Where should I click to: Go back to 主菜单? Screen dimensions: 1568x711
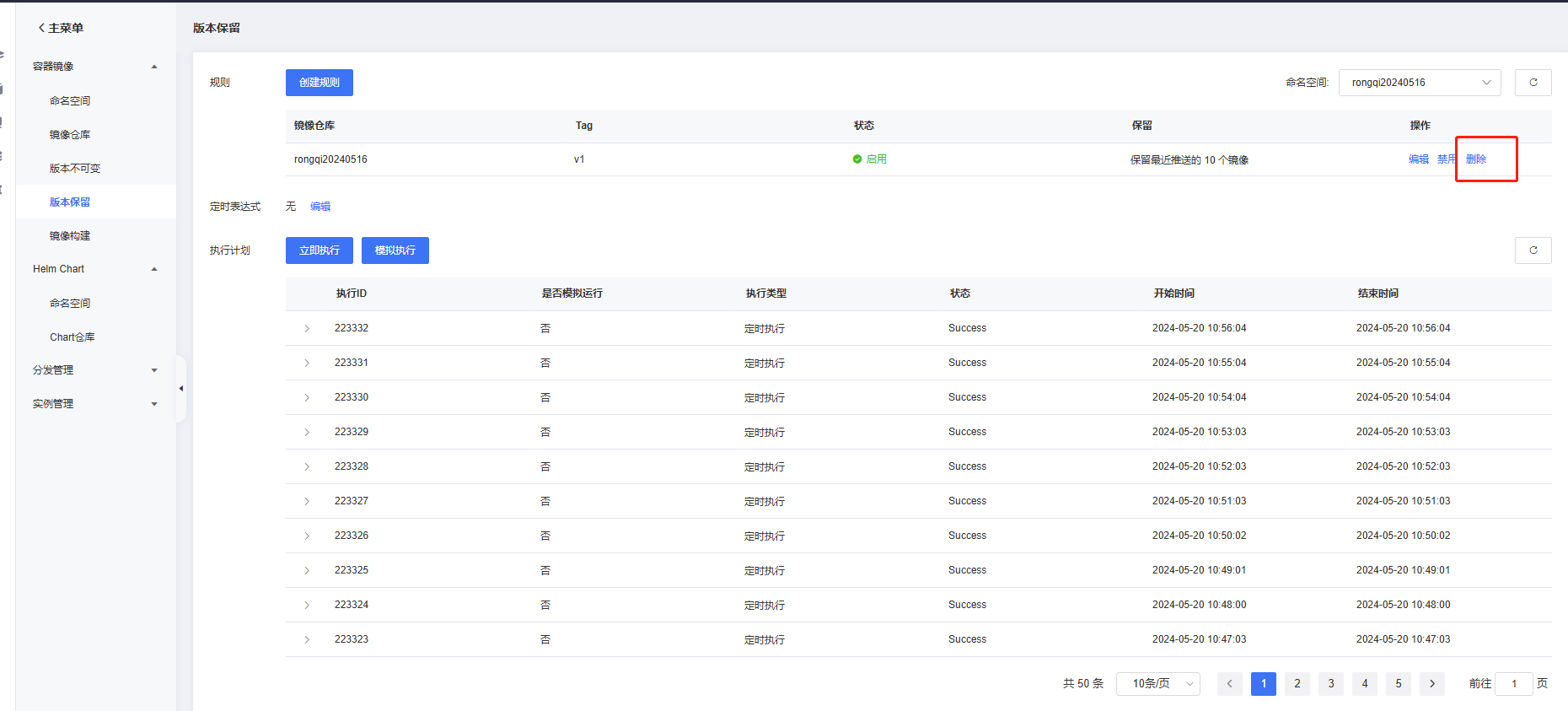(x=61, y=28)
